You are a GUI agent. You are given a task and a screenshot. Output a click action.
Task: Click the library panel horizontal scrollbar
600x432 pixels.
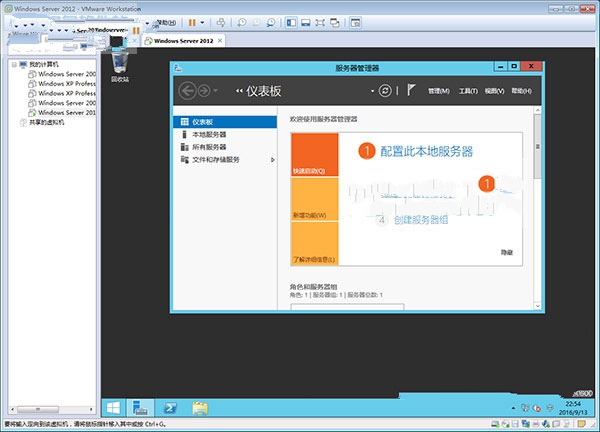point(38,409)
